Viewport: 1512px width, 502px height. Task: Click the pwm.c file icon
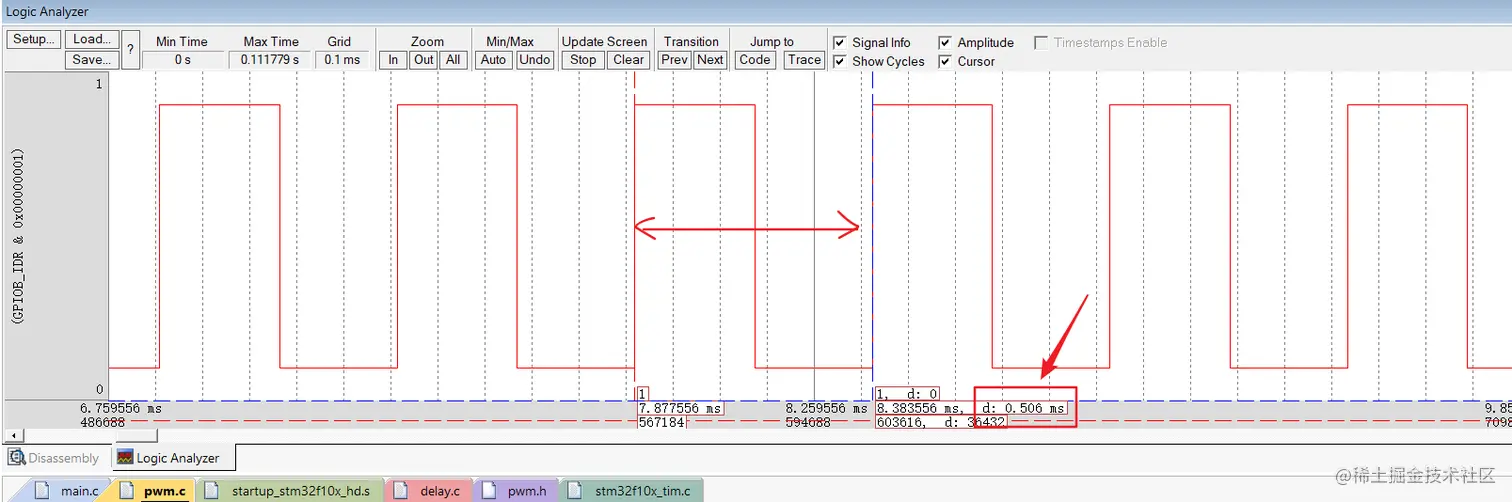point(127,491)
